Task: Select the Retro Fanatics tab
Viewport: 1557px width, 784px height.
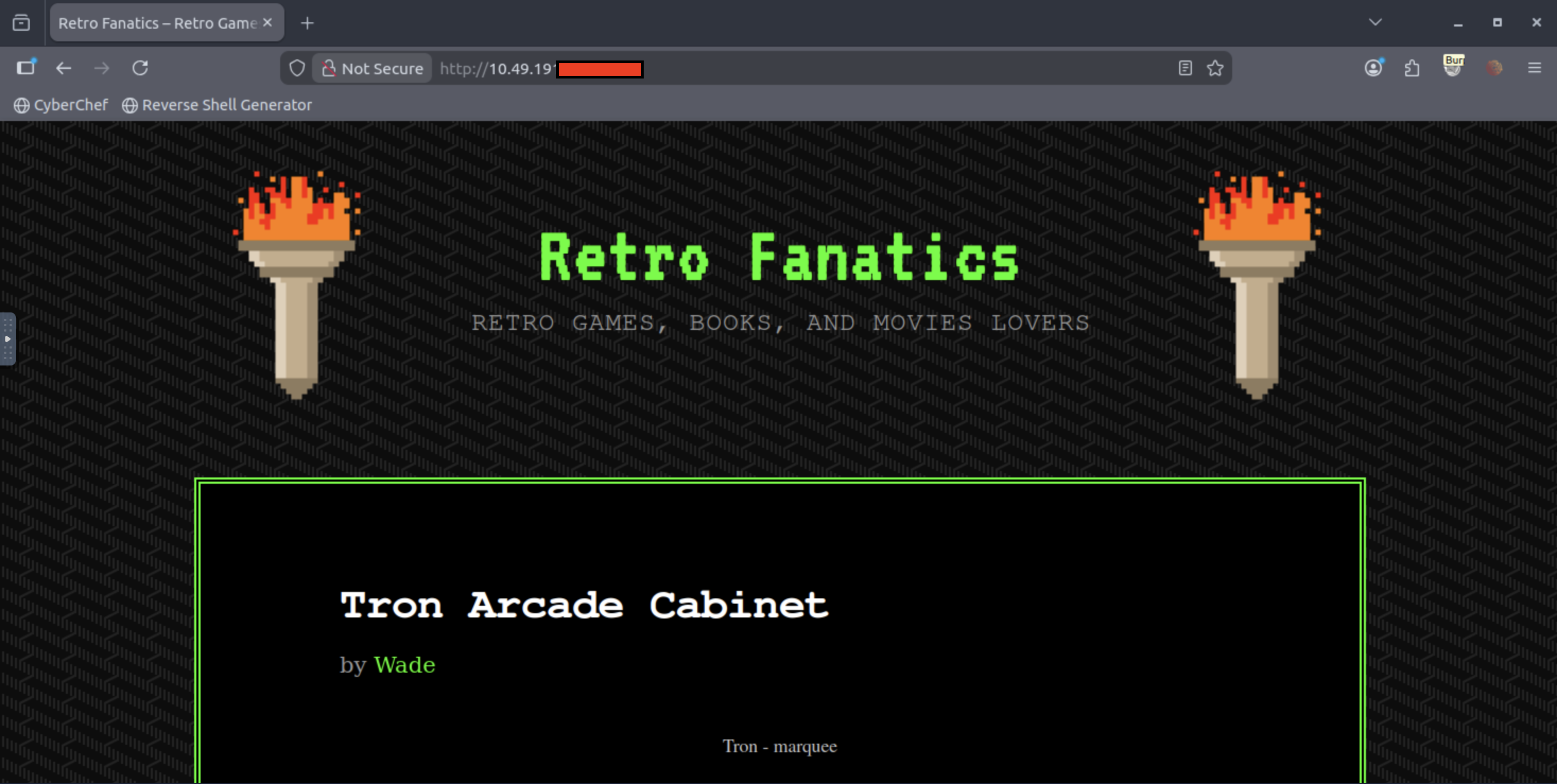Action: click(157, 23)
